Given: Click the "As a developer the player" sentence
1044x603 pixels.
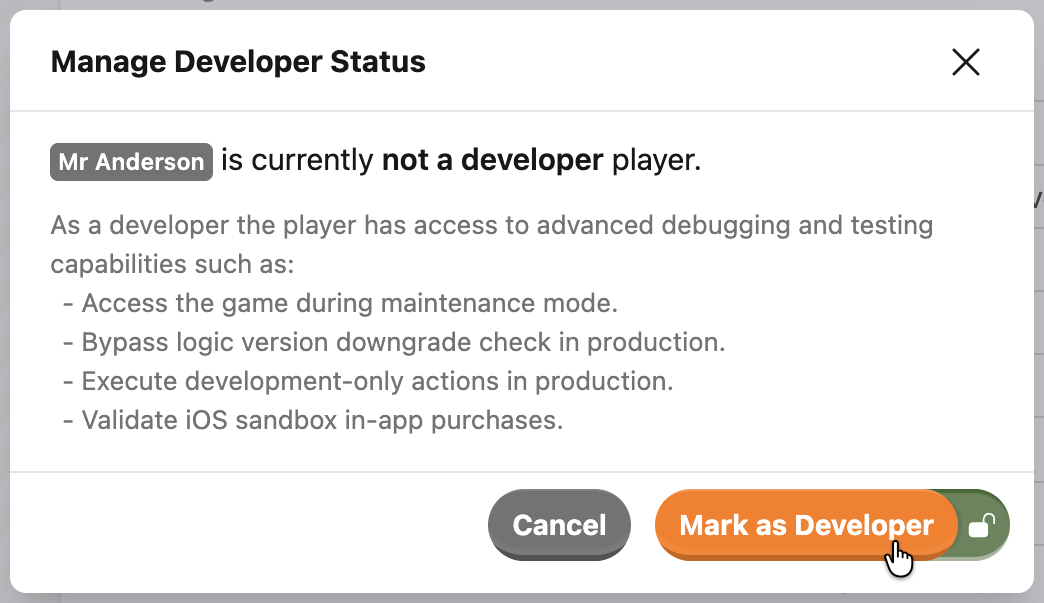Looking at the screenshot, I should (200, 225).
